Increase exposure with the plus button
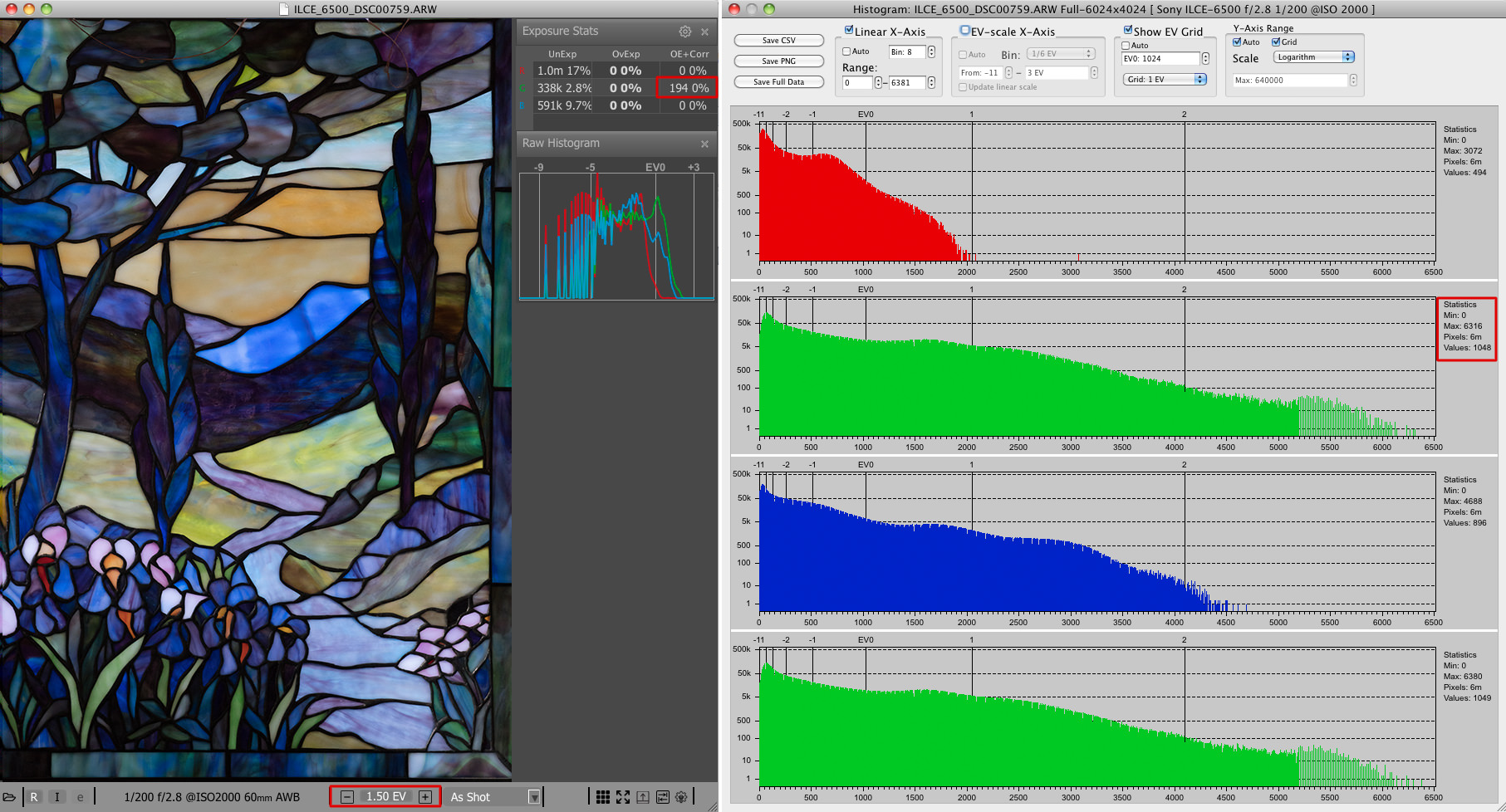Image resolution: width=1506 pixels, height=812 pixels. pos(425,797)
